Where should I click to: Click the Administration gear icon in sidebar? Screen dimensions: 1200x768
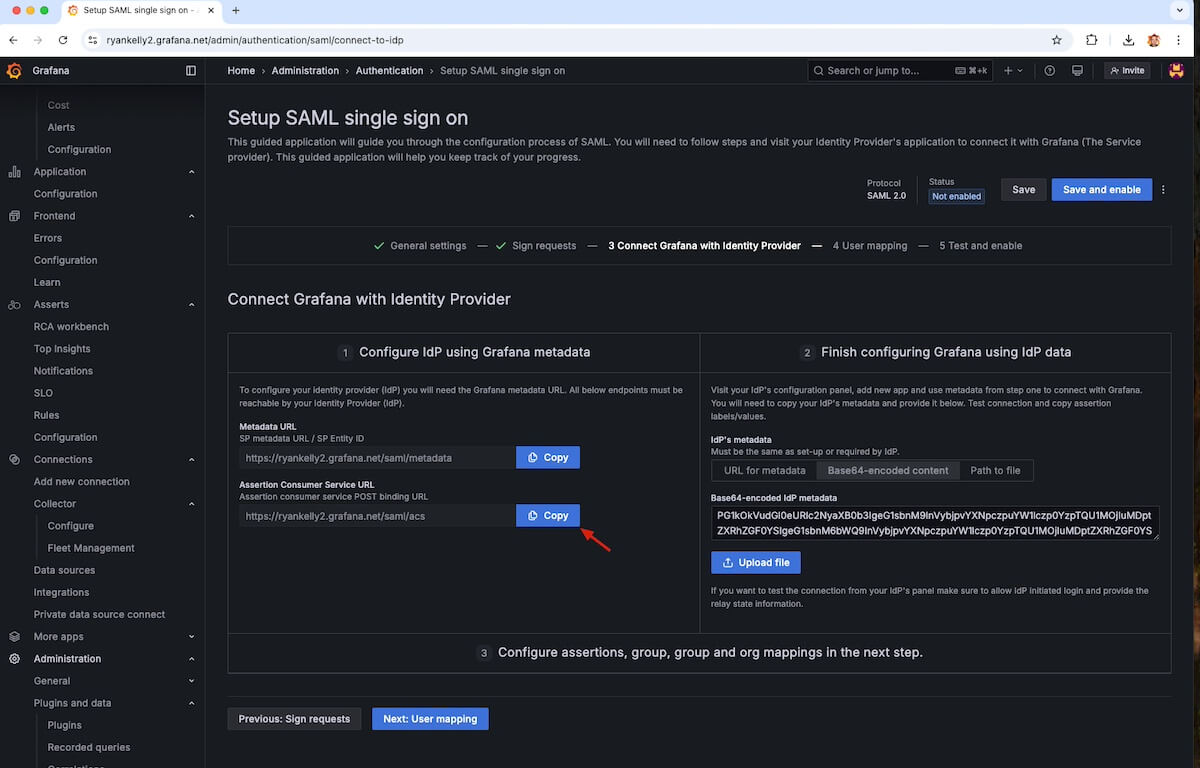point(14,658)
